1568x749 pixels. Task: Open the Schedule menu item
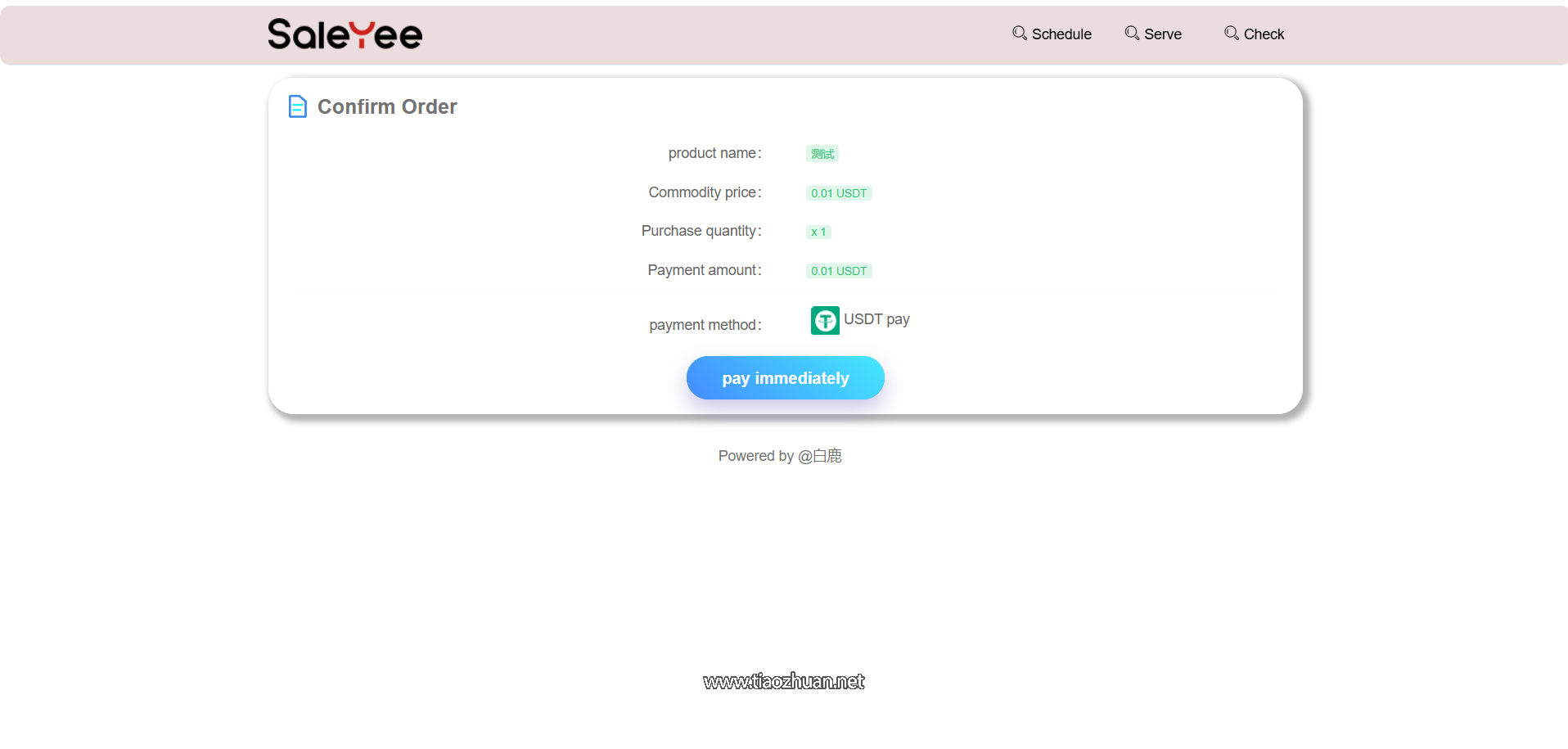(x=1061, y=34)
